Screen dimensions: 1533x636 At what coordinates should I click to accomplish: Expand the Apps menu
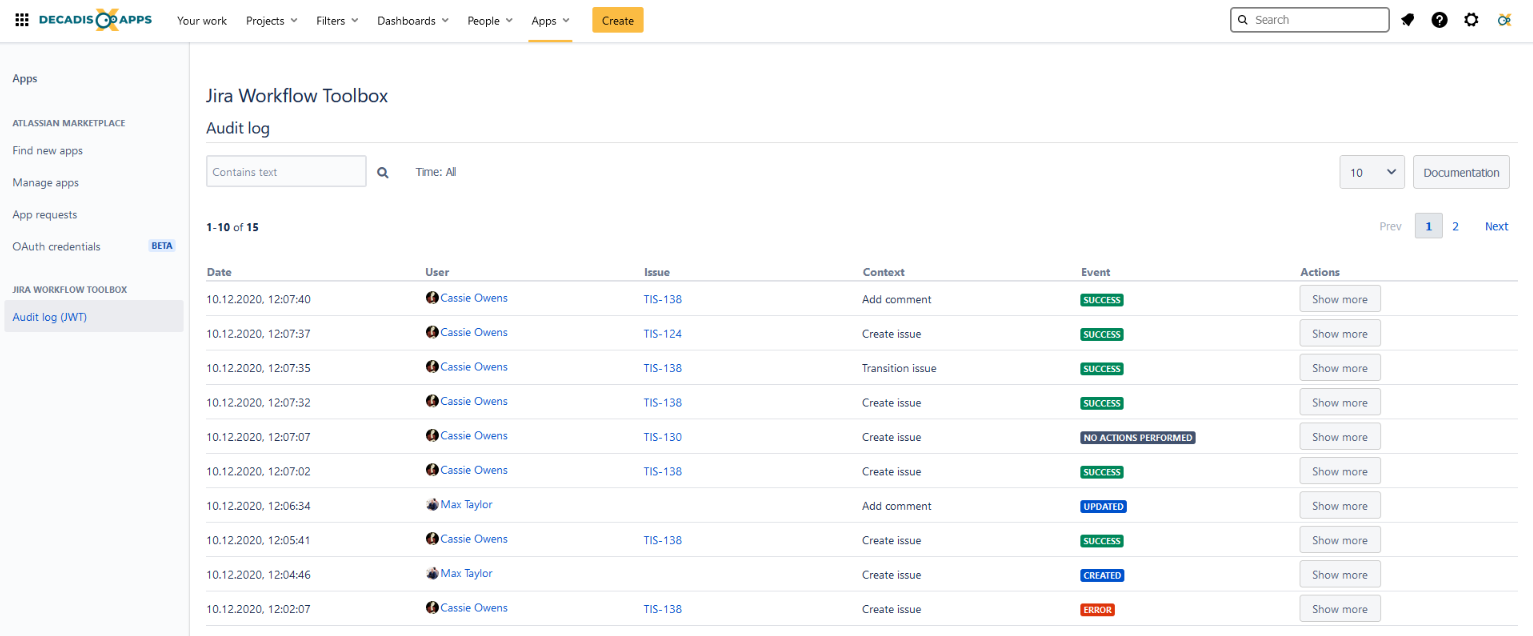point(551,20)
